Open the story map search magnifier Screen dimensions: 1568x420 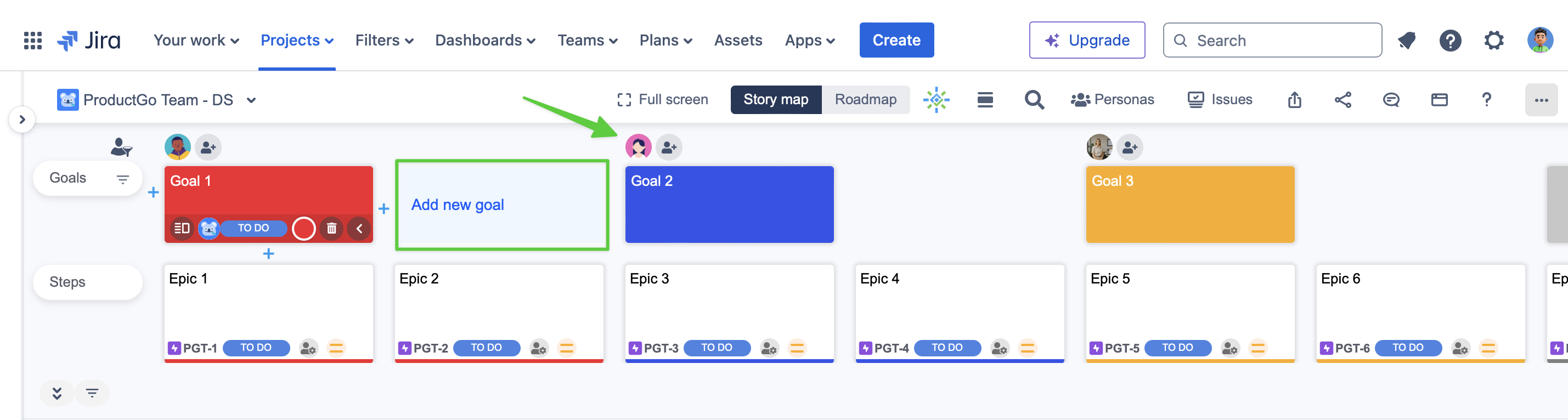(x=1034, y=100)
